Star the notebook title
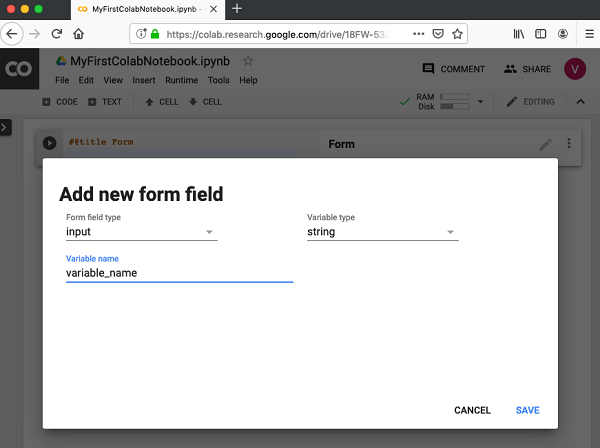 [x=248, y=60]
